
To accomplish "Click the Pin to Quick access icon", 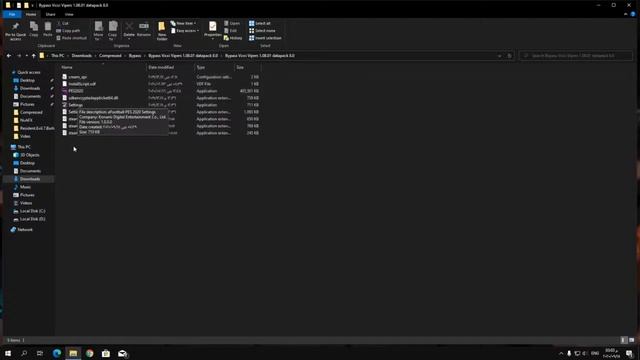I will click(x=16, y=31).
